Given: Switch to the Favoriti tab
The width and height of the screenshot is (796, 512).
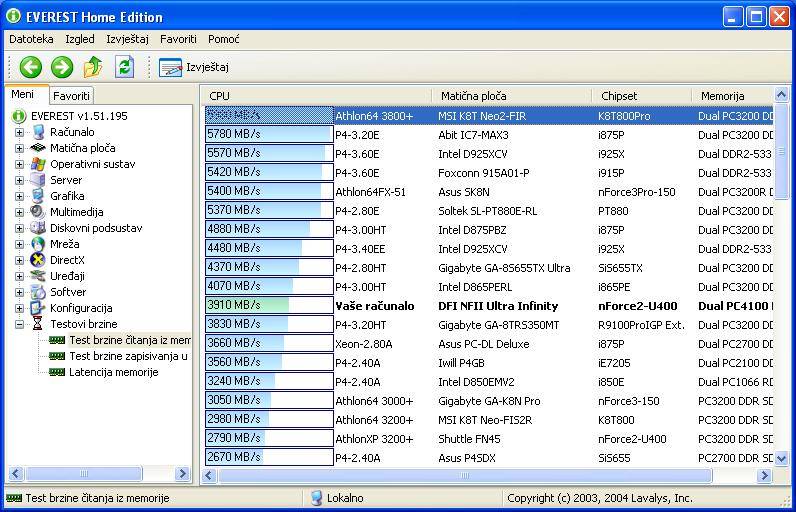Looking at the screenshot, I should pyautogui.click(x=71, y=96).
